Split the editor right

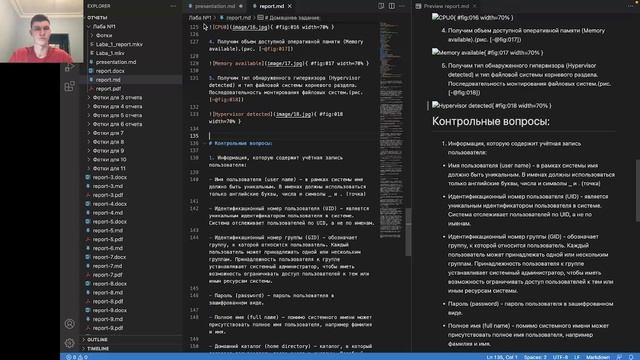pyautogui.click(x=391, y=6)
